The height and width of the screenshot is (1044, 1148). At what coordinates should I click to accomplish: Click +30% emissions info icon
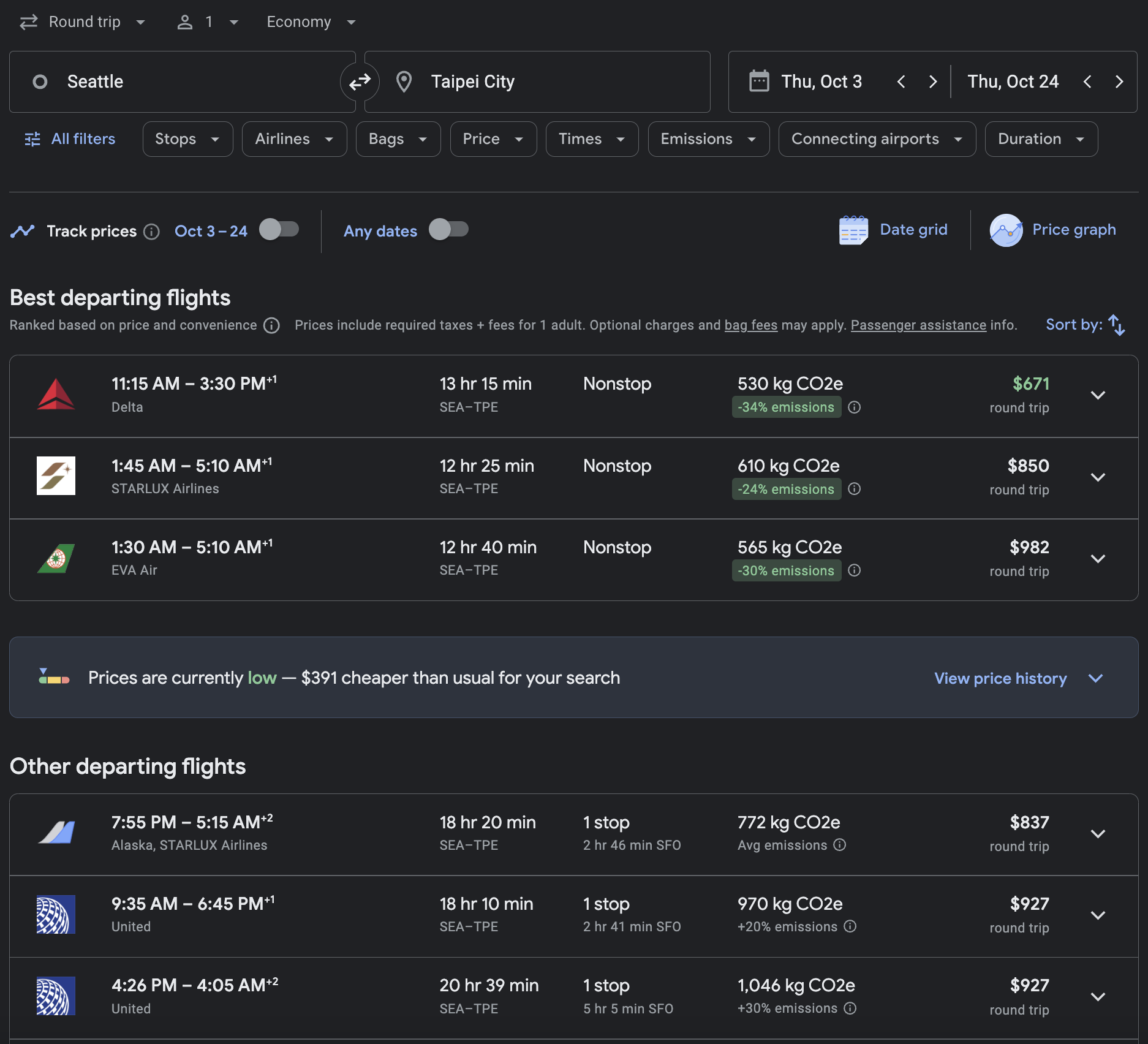click(850, 1008)
